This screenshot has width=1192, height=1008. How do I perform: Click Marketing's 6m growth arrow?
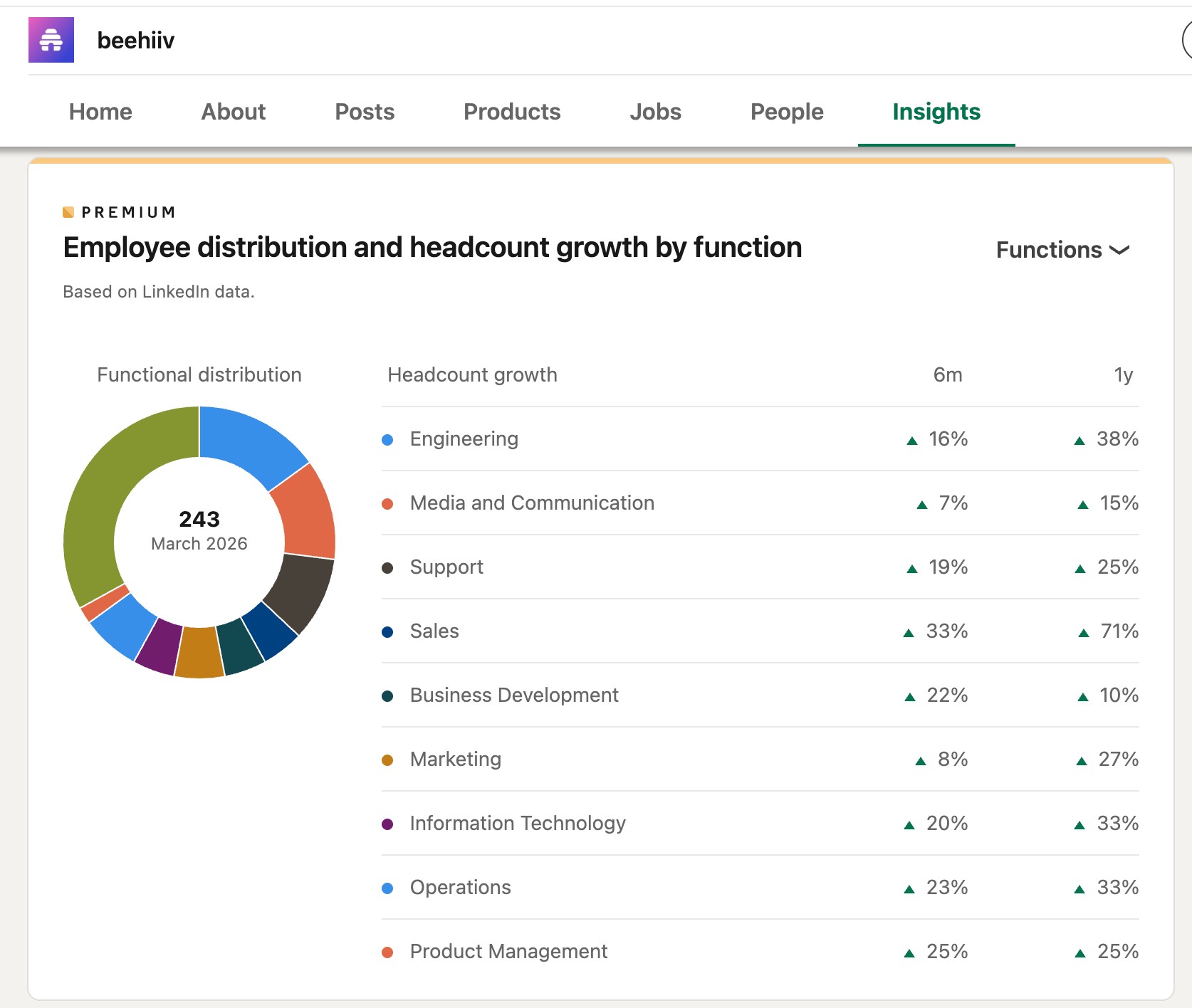click(x=921, y=760)
